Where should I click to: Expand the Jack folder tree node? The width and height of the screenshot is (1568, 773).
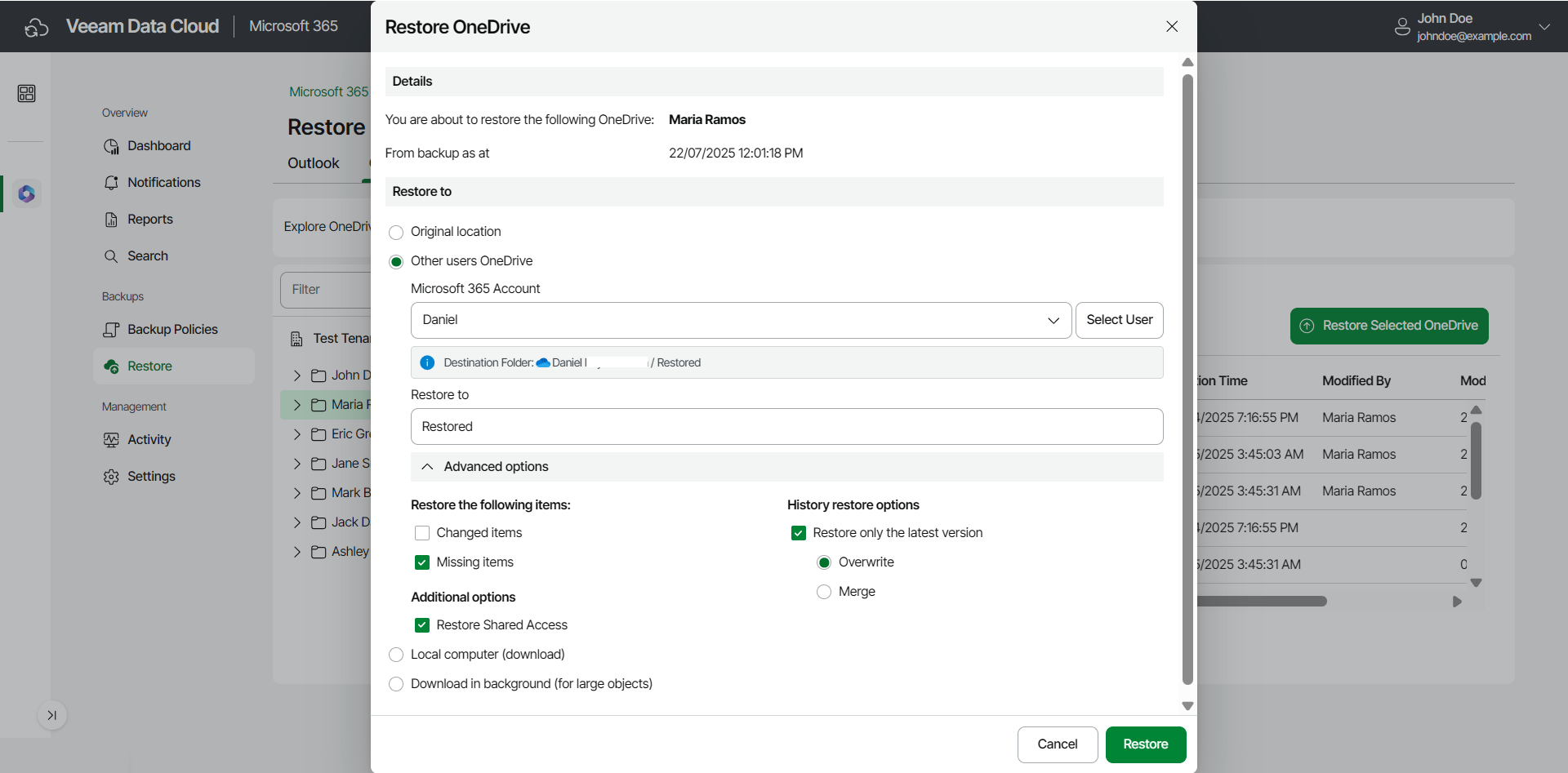(297, 522)
